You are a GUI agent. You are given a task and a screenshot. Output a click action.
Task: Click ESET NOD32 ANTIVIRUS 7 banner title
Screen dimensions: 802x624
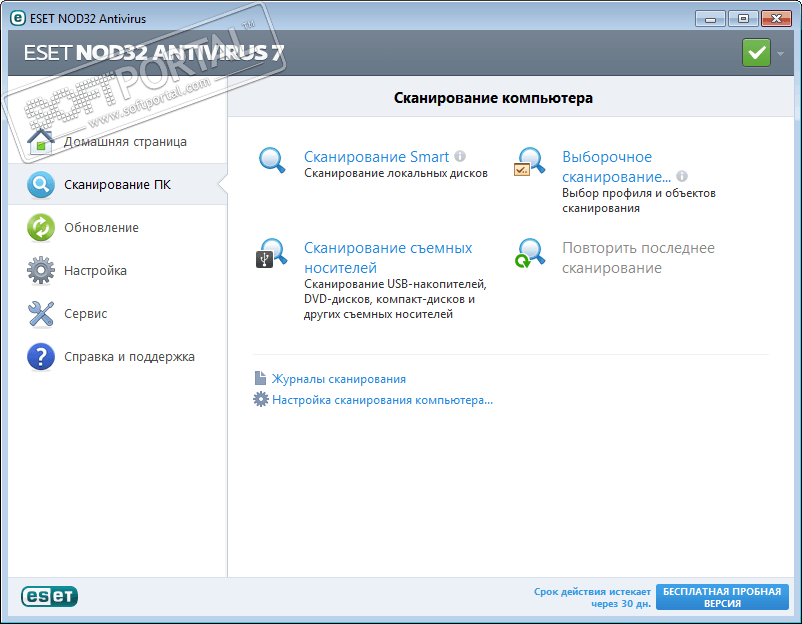tap(154, 53)
